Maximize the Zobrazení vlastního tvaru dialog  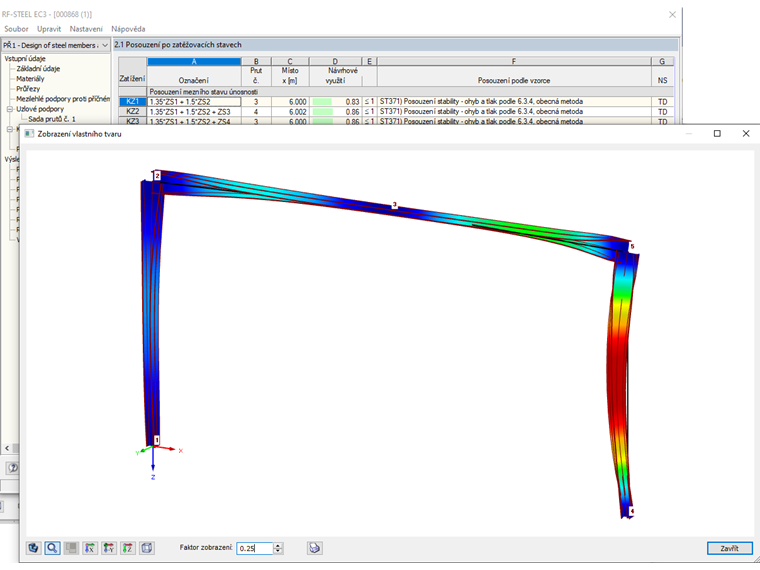coord(717,134)
